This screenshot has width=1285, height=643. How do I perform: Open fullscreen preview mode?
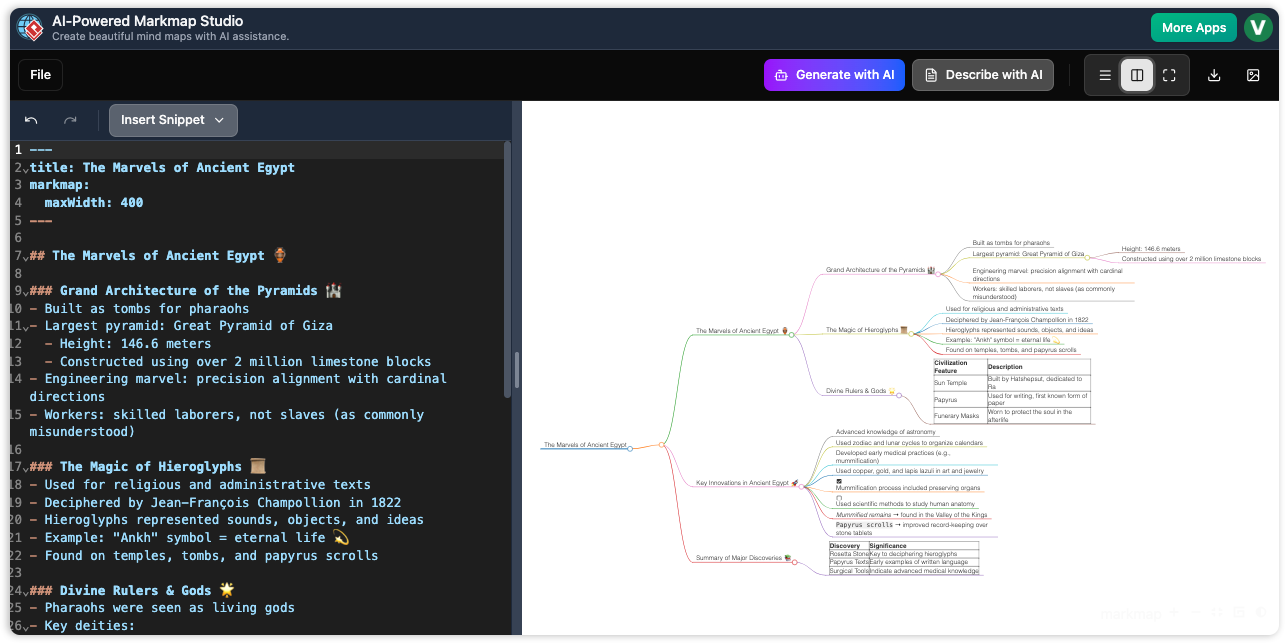[1169, 74]
